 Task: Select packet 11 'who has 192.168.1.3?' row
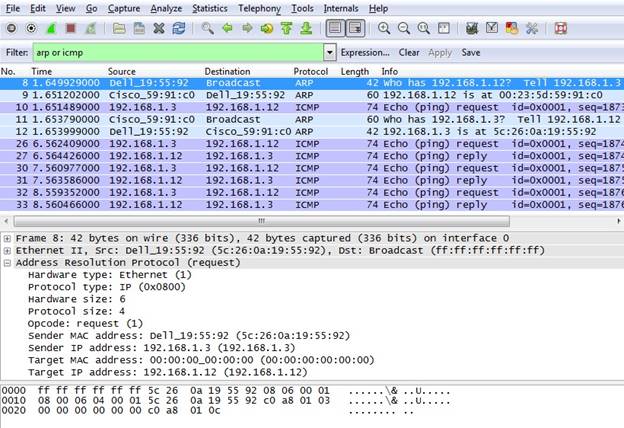(312, 119)
